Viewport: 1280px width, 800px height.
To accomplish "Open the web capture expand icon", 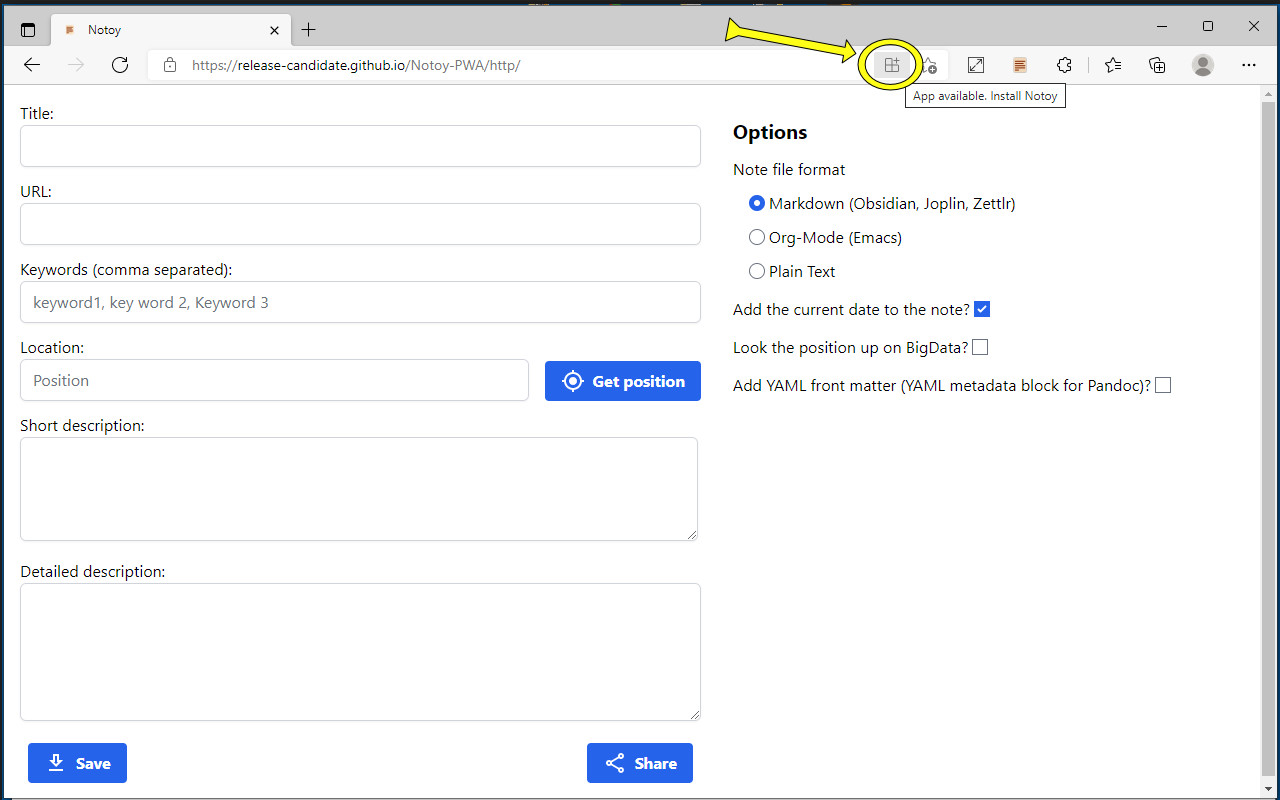I will [x=975, y=65].
